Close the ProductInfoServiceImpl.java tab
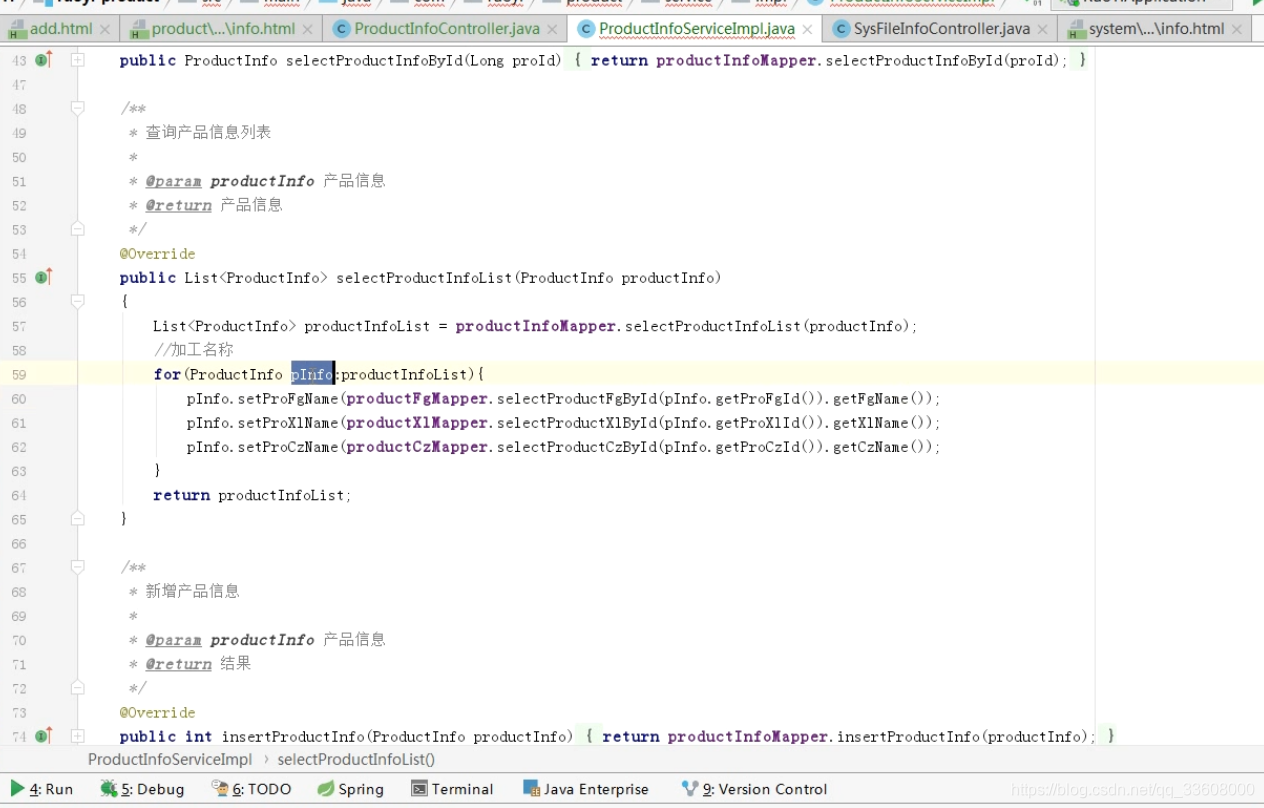This screenshot has width=1264, height=808. [808, 30]
